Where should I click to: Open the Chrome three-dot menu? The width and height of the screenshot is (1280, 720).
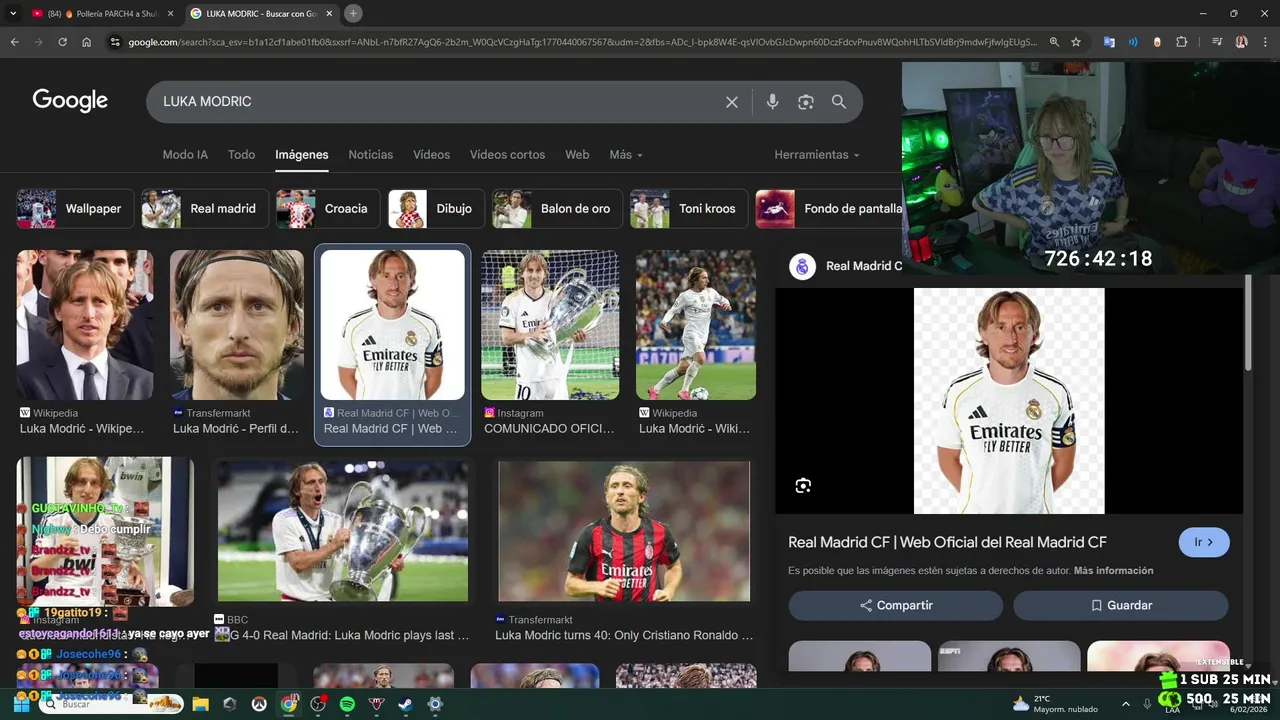click(1264, 42)
